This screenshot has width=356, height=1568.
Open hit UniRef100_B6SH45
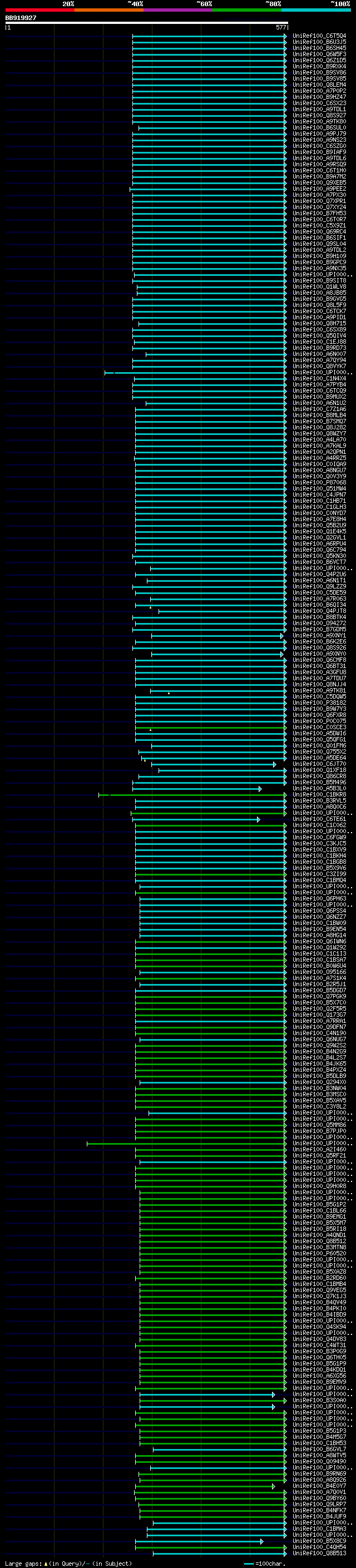click(319, 48)
